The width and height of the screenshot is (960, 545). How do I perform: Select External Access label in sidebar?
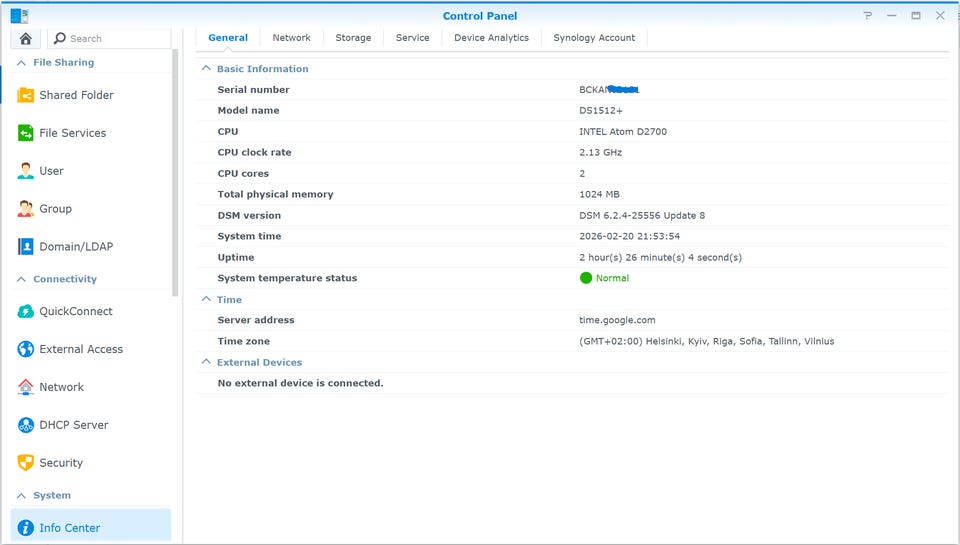(x=81, y=349)
